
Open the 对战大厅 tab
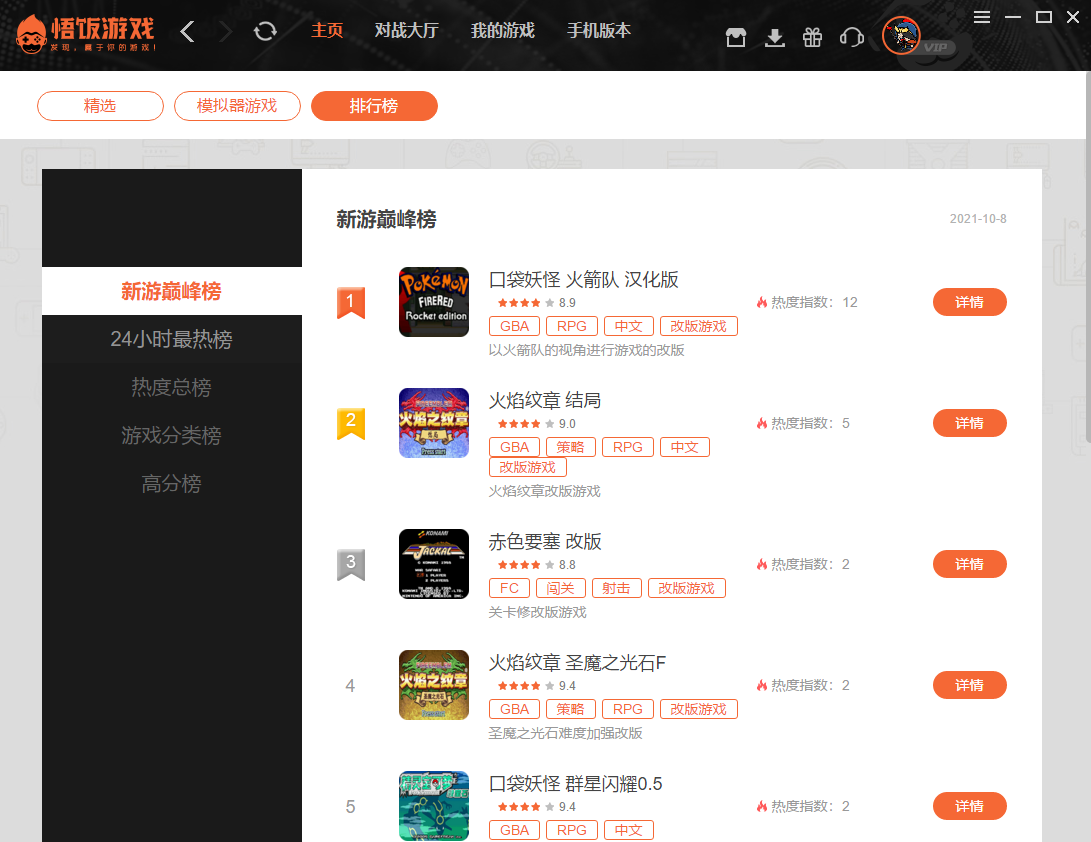406,31
